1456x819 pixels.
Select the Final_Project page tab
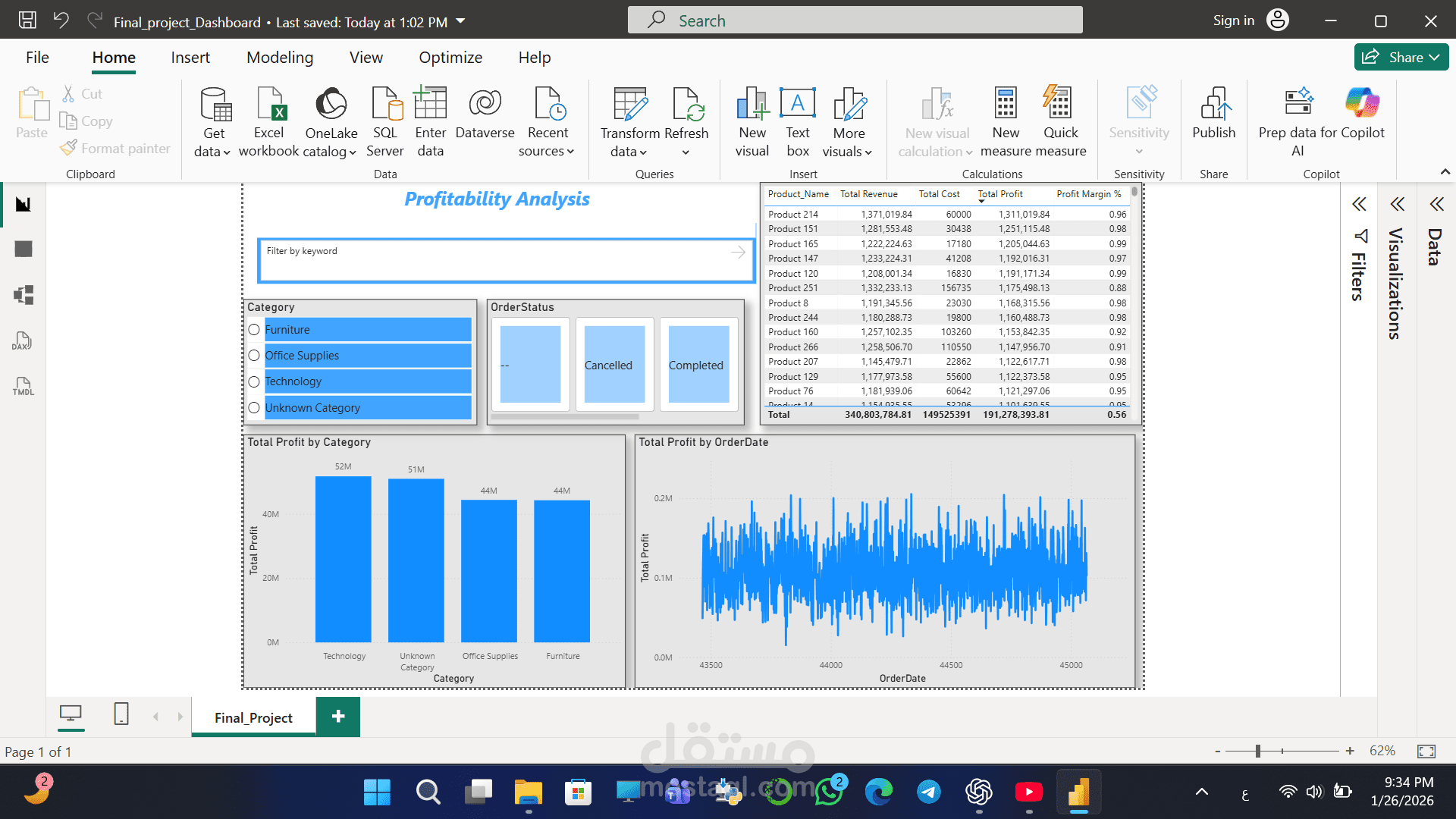coord(253,717)
